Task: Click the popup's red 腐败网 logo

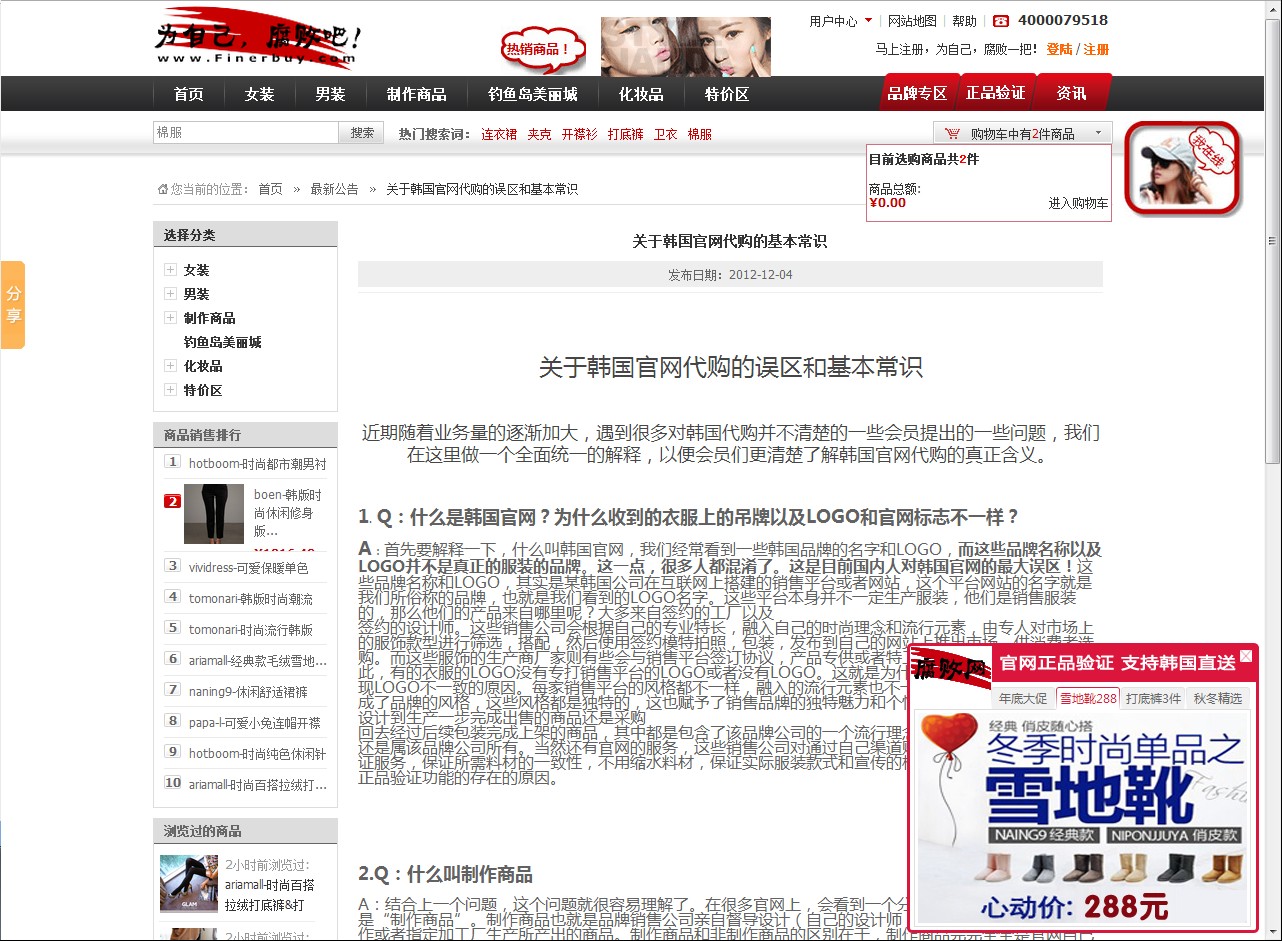Action: (950, 668)
